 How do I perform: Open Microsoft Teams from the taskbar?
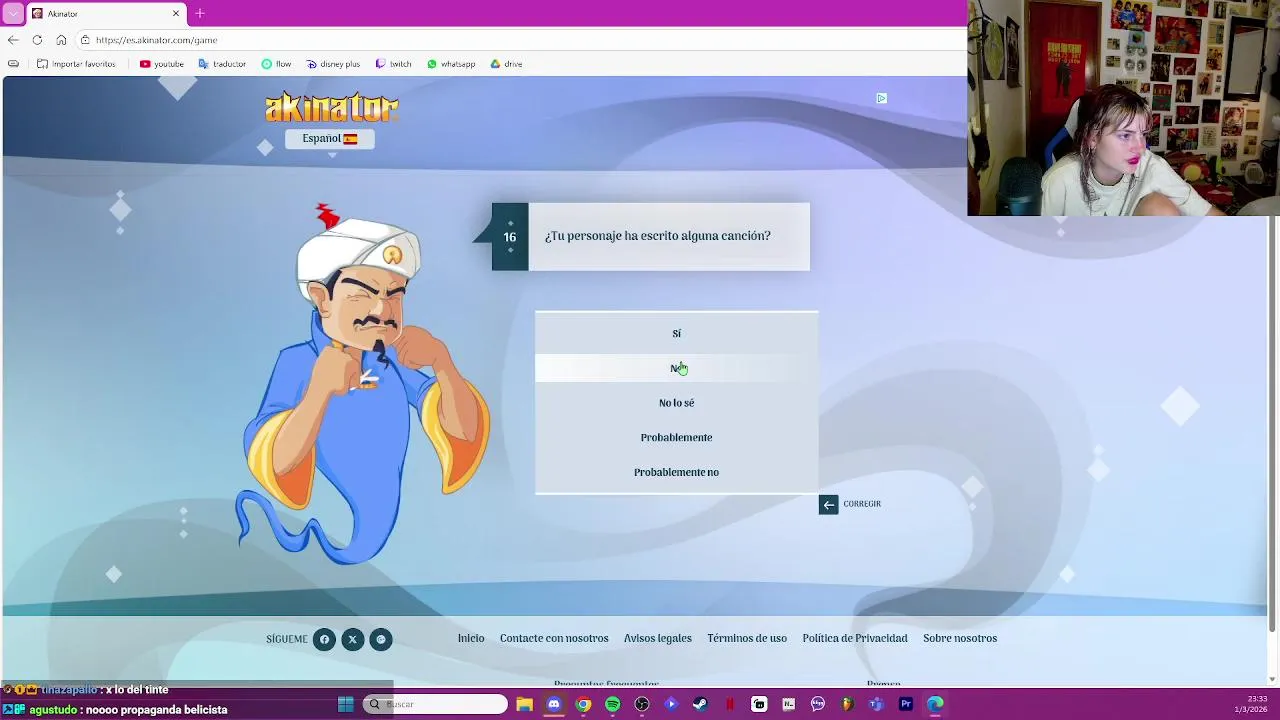tap(876, 704)
